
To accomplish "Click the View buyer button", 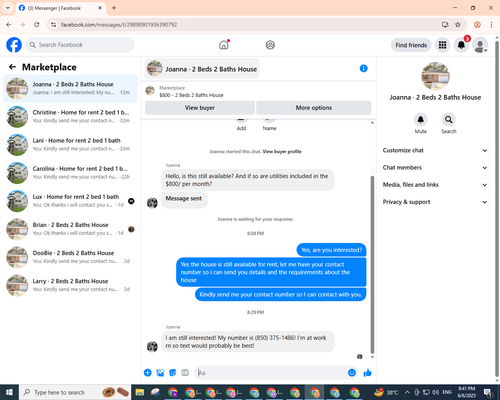I will tap(200, 108).
